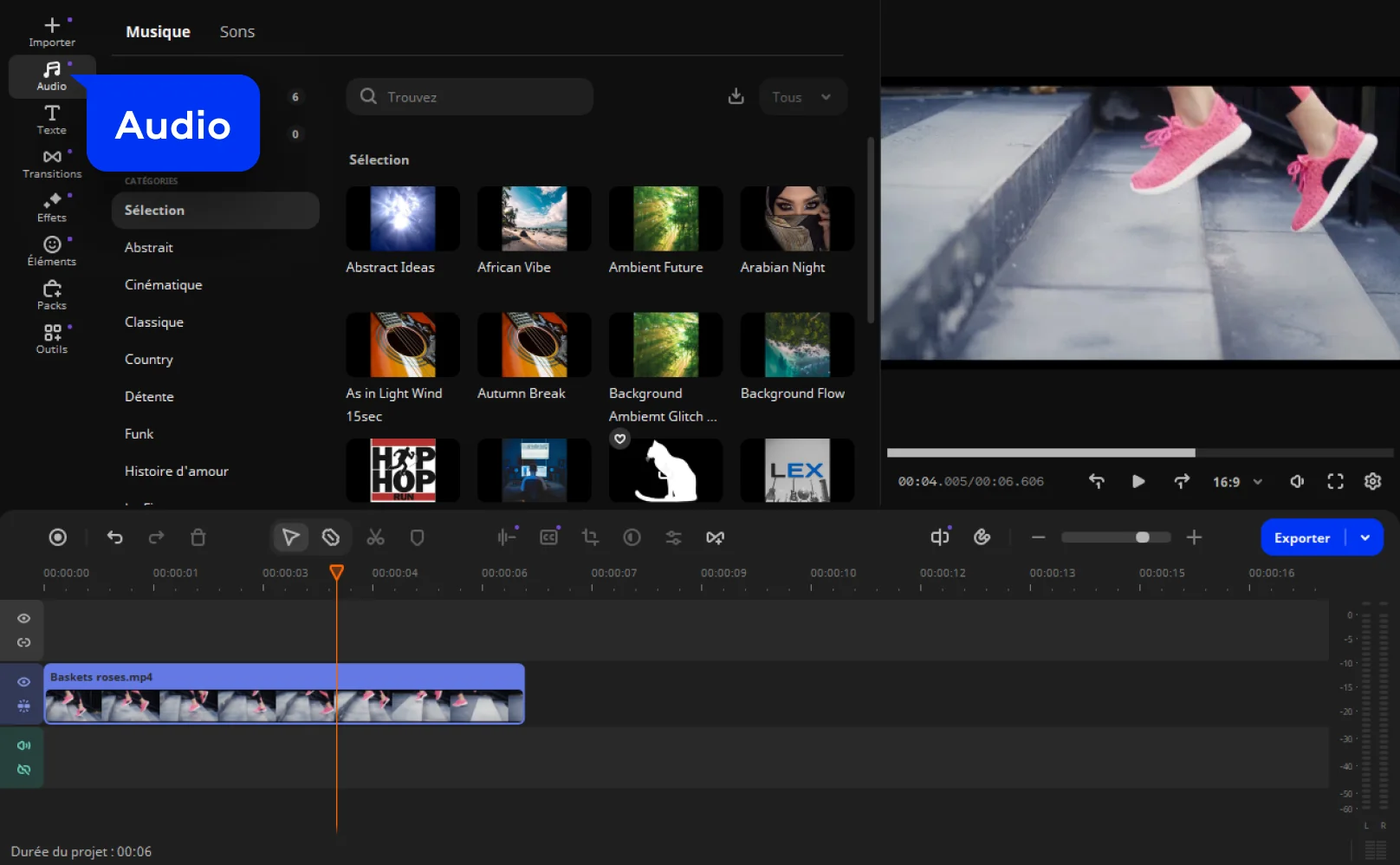The image size is (1400, 865).
Task: Toggle visibility of the top overlay track
Action: coord(24,619)
